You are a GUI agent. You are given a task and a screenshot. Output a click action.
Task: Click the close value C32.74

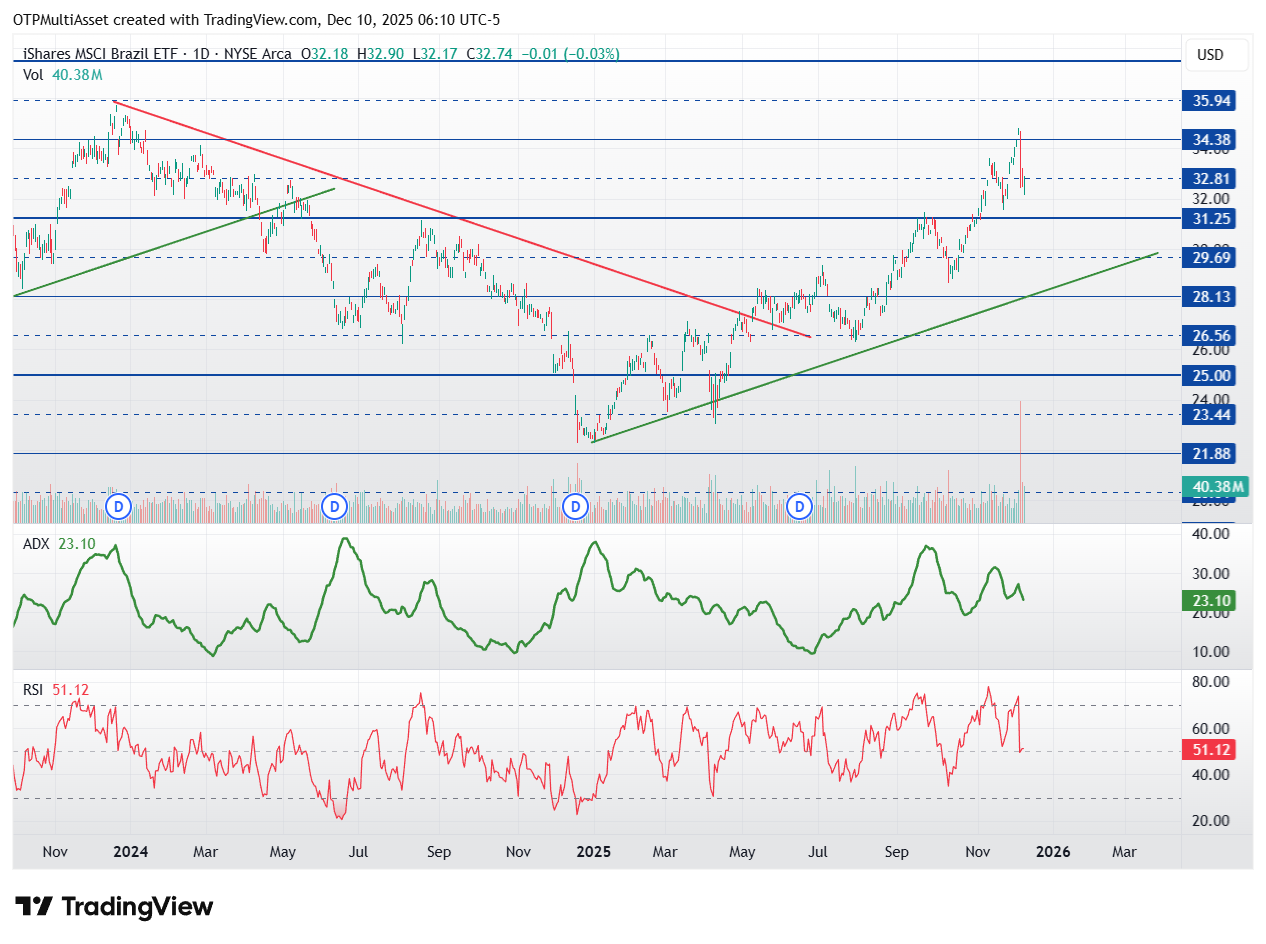tap(489, 54)
